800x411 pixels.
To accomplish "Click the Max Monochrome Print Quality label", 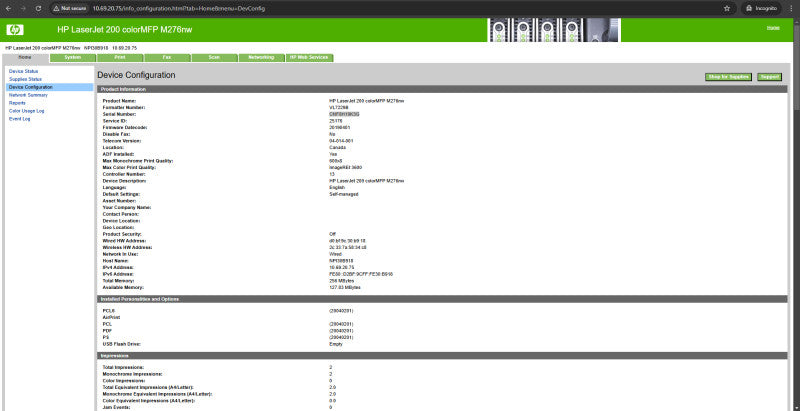I will click(x=138, y=161).
